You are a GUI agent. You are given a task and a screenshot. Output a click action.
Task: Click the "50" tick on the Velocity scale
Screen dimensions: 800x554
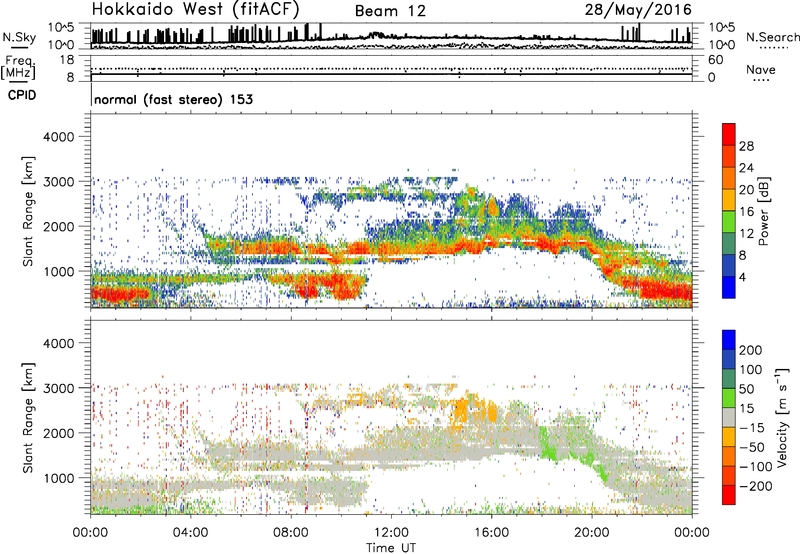[746, 389]
